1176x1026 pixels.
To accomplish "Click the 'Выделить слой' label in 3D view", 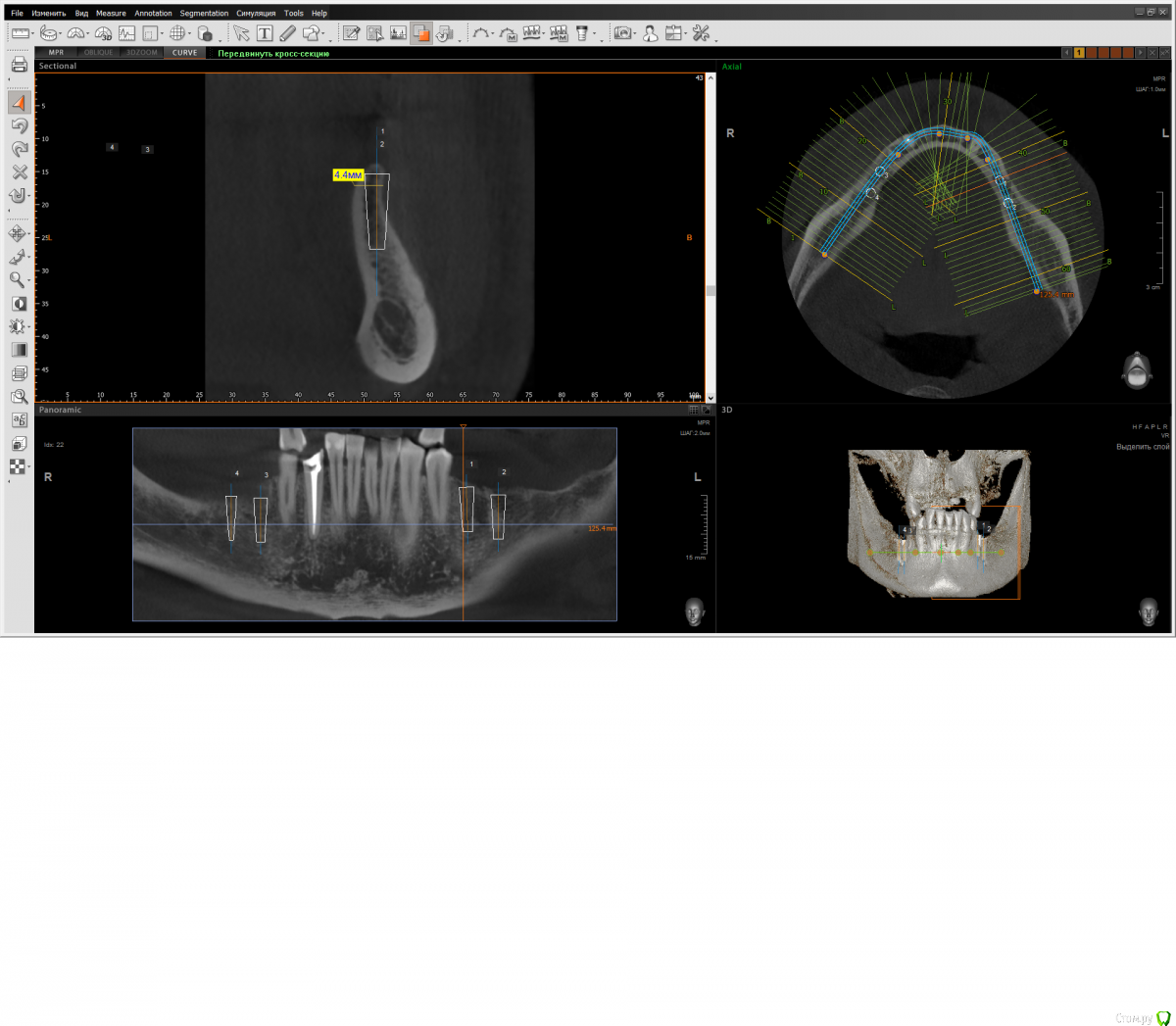I will [x=1142, y=447].
